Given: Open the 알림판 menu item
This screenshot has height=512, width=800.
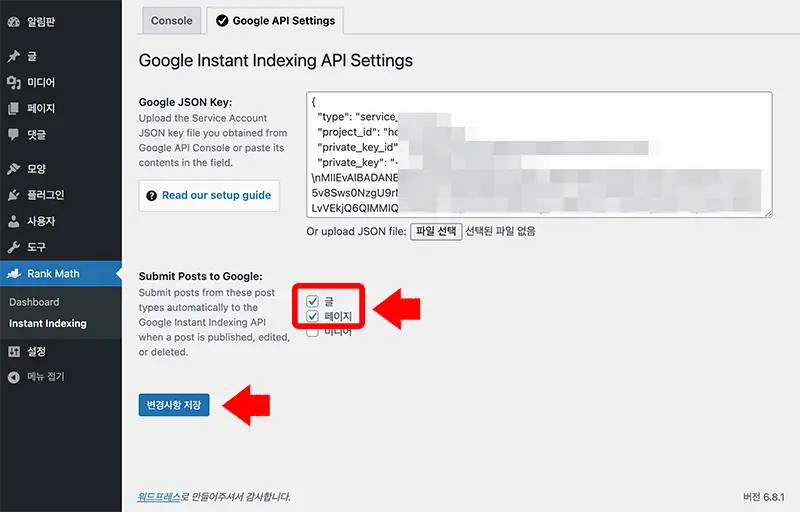Looking at the screenshot, I should tap(61, 21).
